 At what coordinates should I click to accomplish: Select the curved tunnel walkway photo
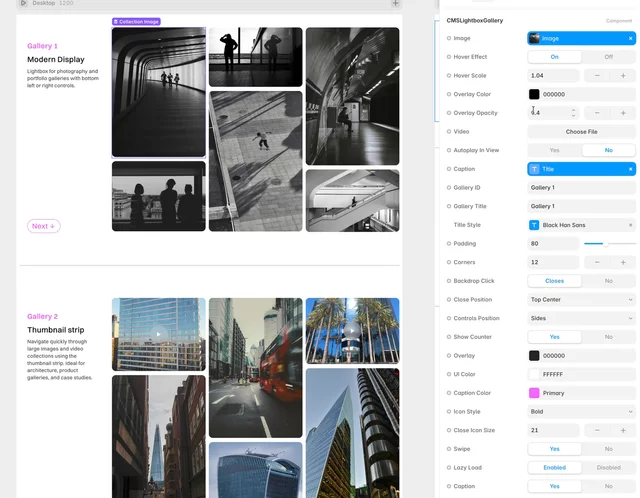pyautogui.click(x=159, y=92)
